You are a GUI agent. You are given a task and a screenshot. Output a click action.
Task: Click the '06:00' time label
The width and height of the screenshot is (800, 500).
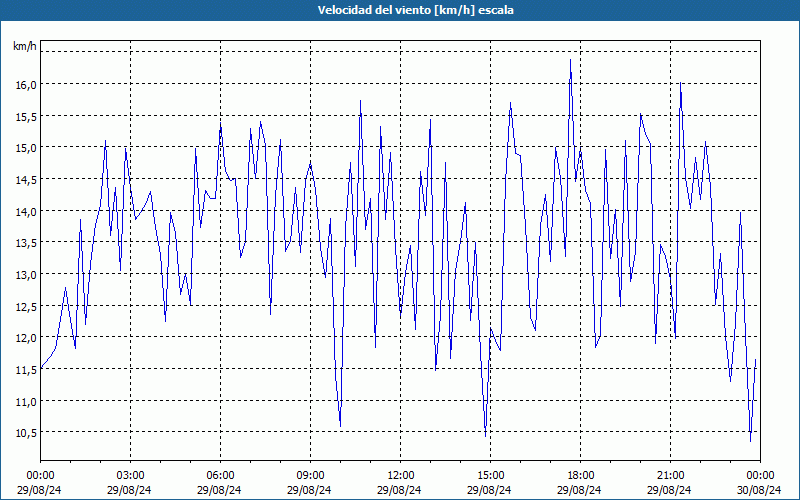pyautogui.click(x=220, y=476)
